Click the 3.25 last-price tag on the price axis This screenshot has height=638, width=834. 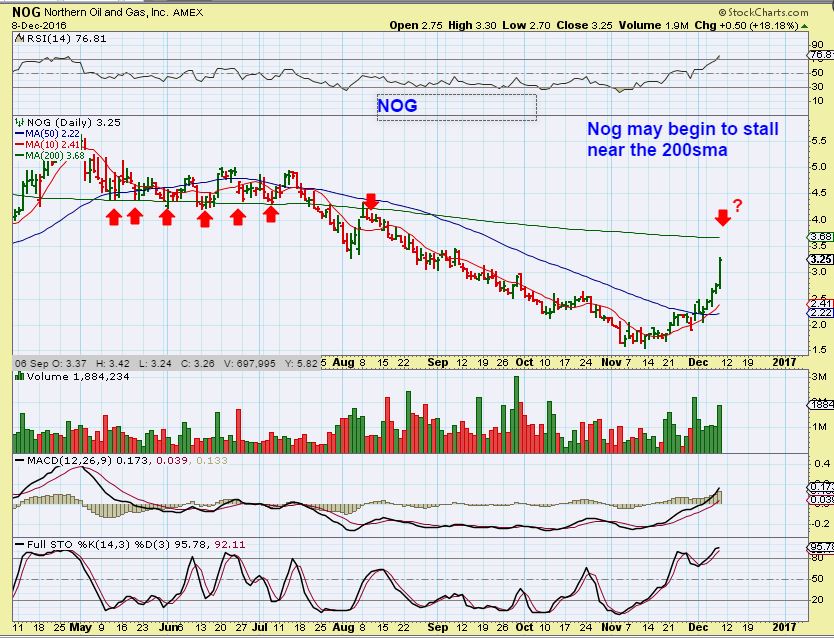pyautogui.click(x=820, y=259)
